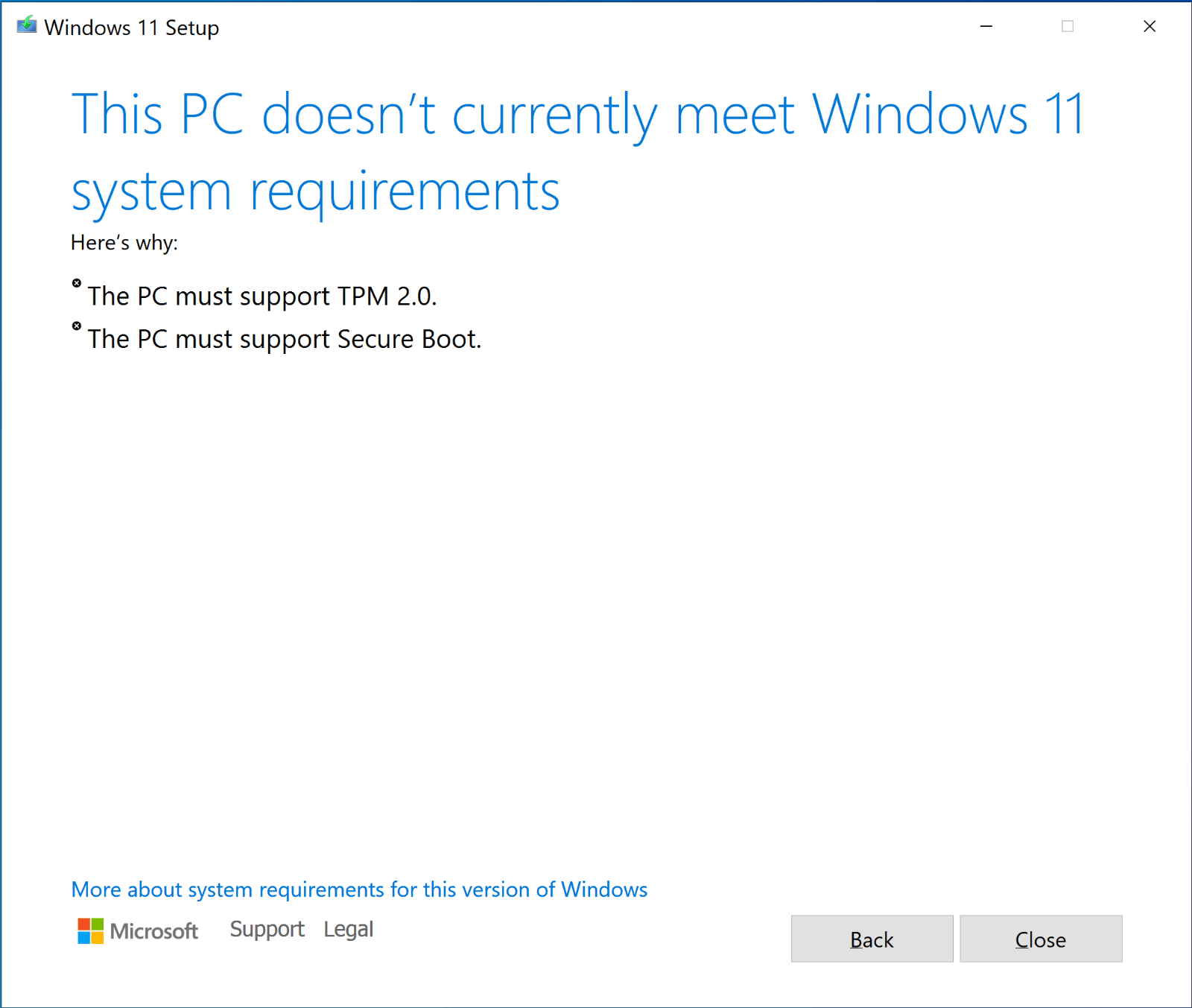Screen dimensions: 1192x1008
Task: Click the Windows 11 Setup title text
Action: (x=132, y=28)
